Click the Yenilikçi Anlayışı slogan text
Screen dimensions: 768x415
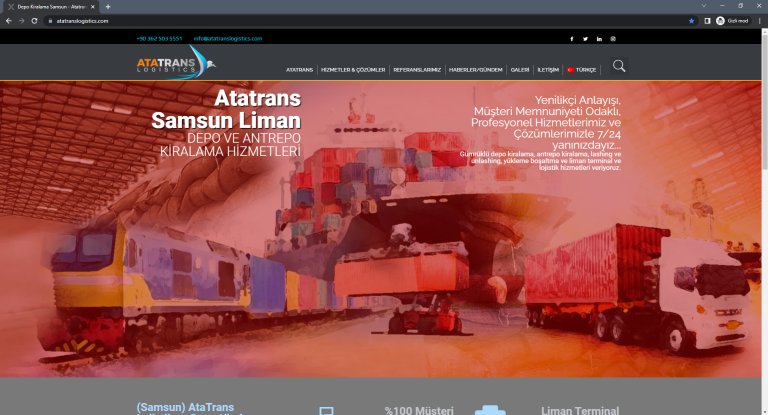[x=546, y=122]
